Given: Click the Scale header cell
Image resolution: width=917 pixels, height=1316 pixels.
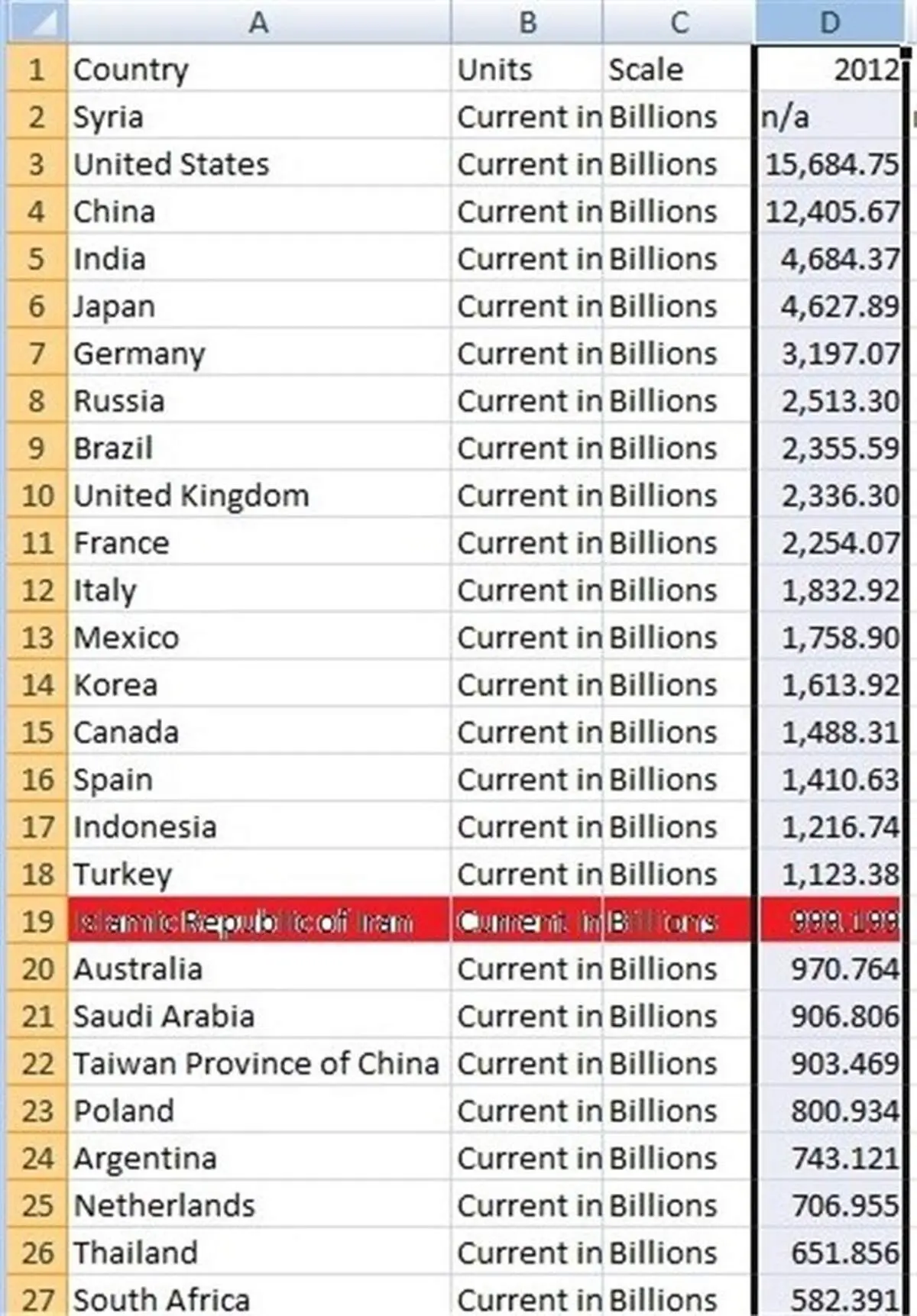Looking at the screenshot, I should tap(679, 69).
